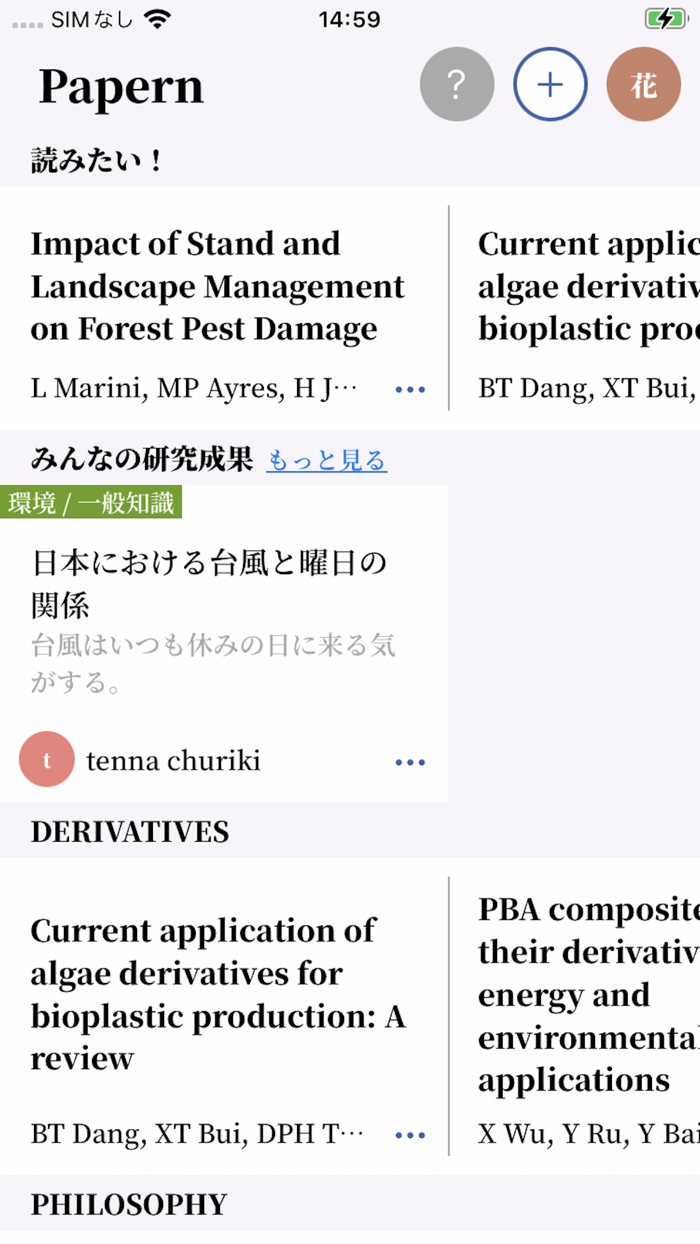Tap the PHILOSOPHY section header
The height and width of the screenshot is (1244, 700).
click(129, 1204)
